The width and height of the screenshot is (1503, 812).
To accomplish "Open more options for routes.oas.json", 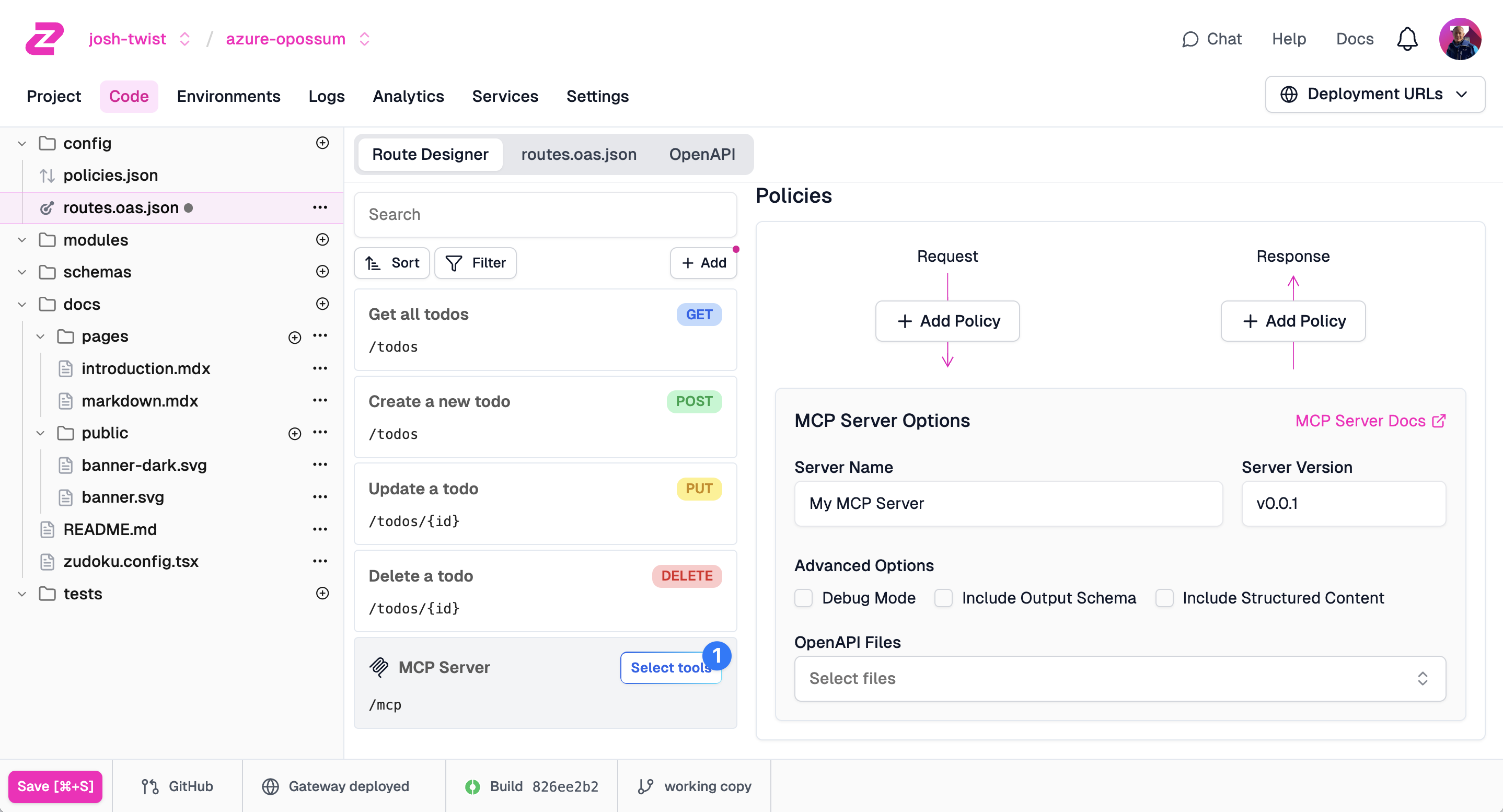I will [320, 207].
